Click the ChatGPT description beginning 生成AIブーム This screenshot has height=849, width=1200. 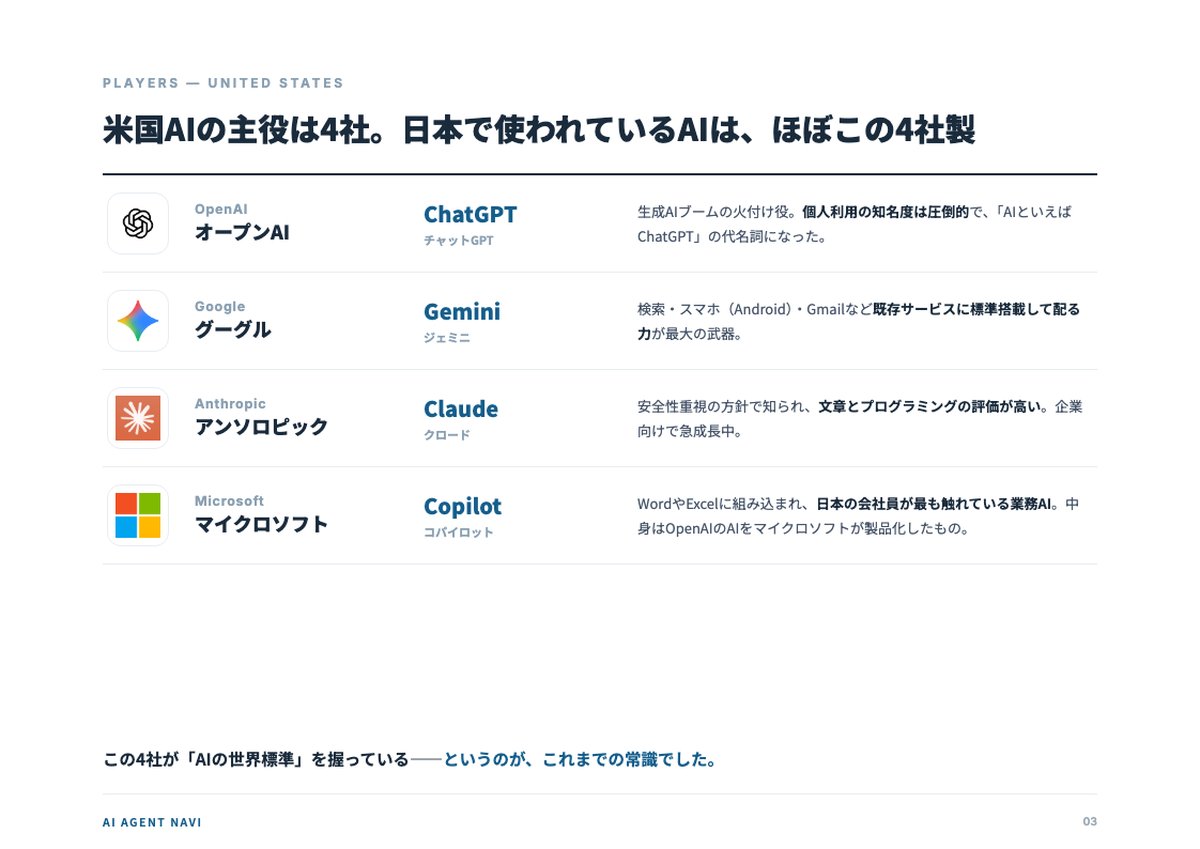(854, 224)
